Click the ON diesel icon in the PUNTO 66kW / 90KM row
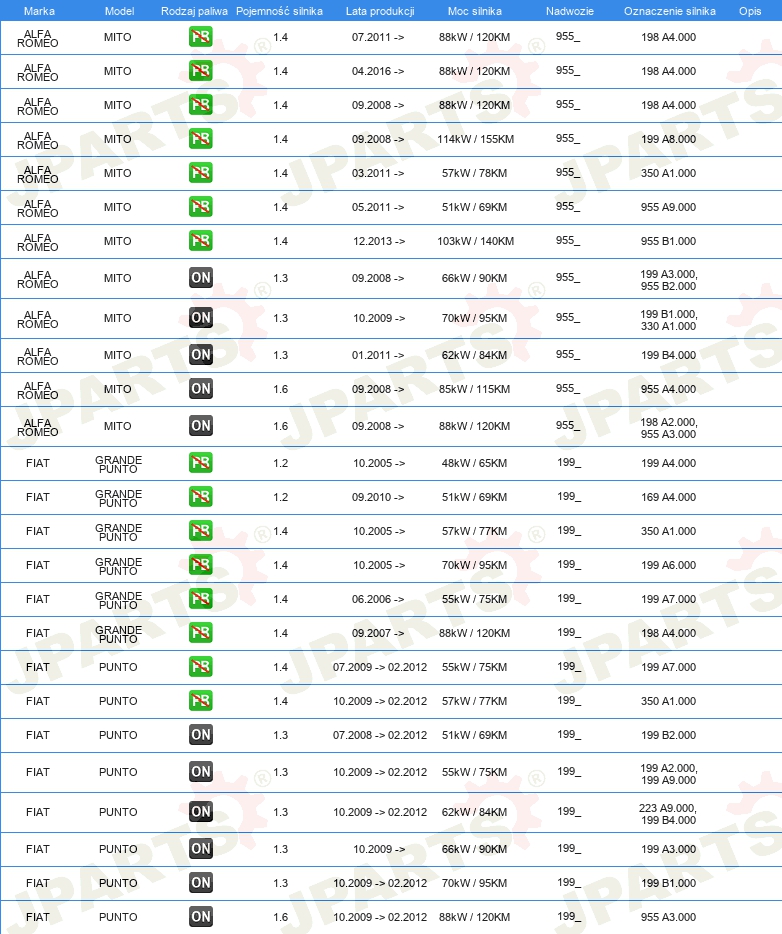 [200, 848]
